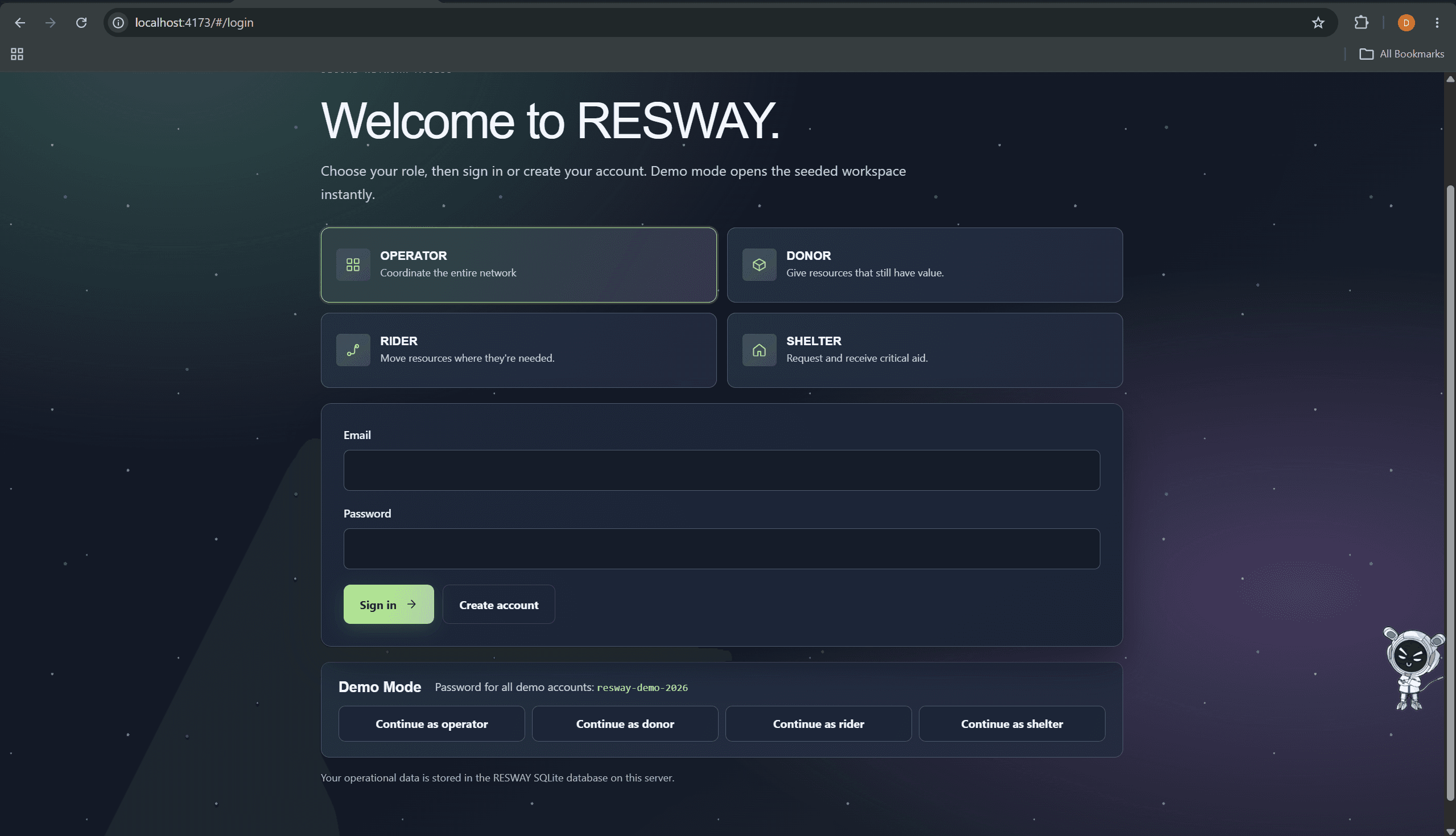Viewport: 1456px width, 836px height.
Task: Select the SHELTER role card
Action: click(925, 350)
